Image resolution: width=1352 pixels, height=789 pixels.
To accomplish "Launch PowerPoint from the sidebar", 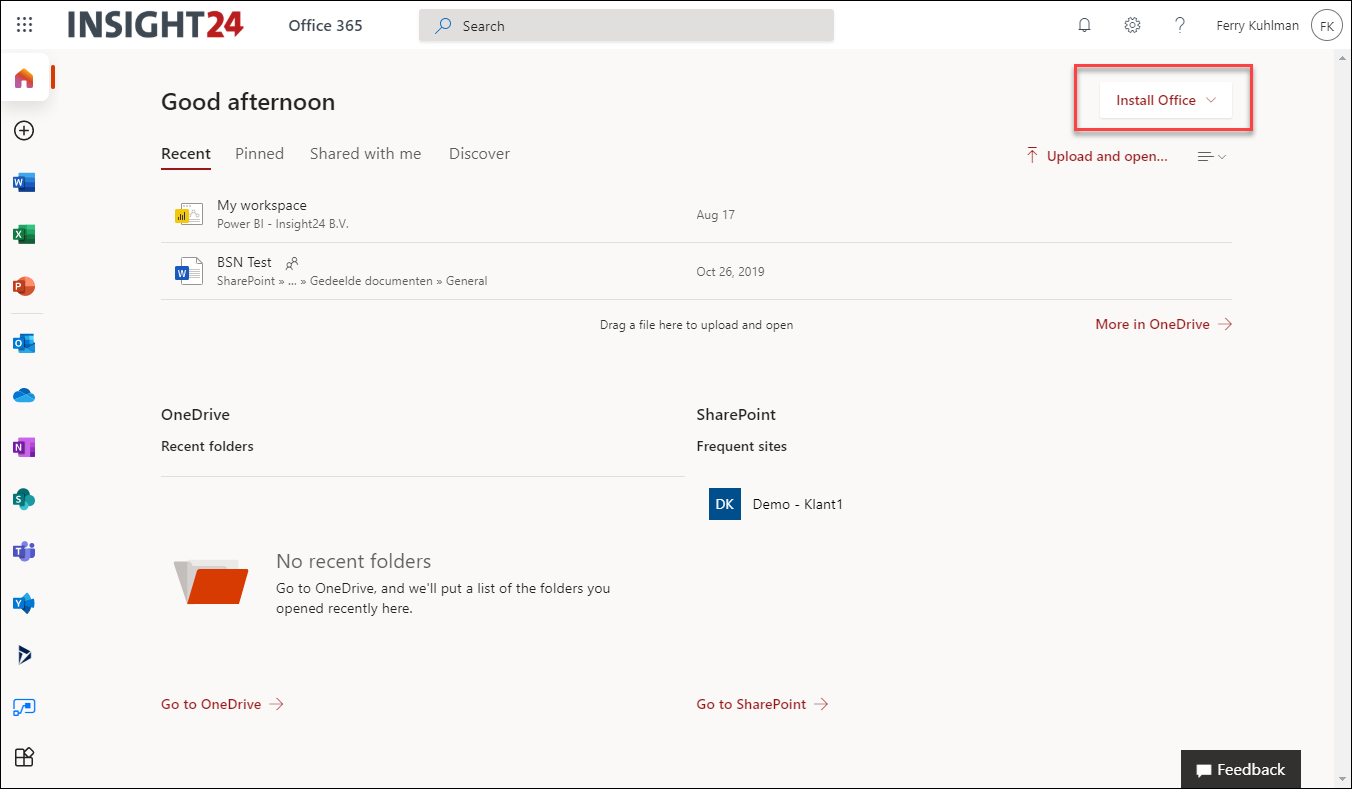I will 24,286.
